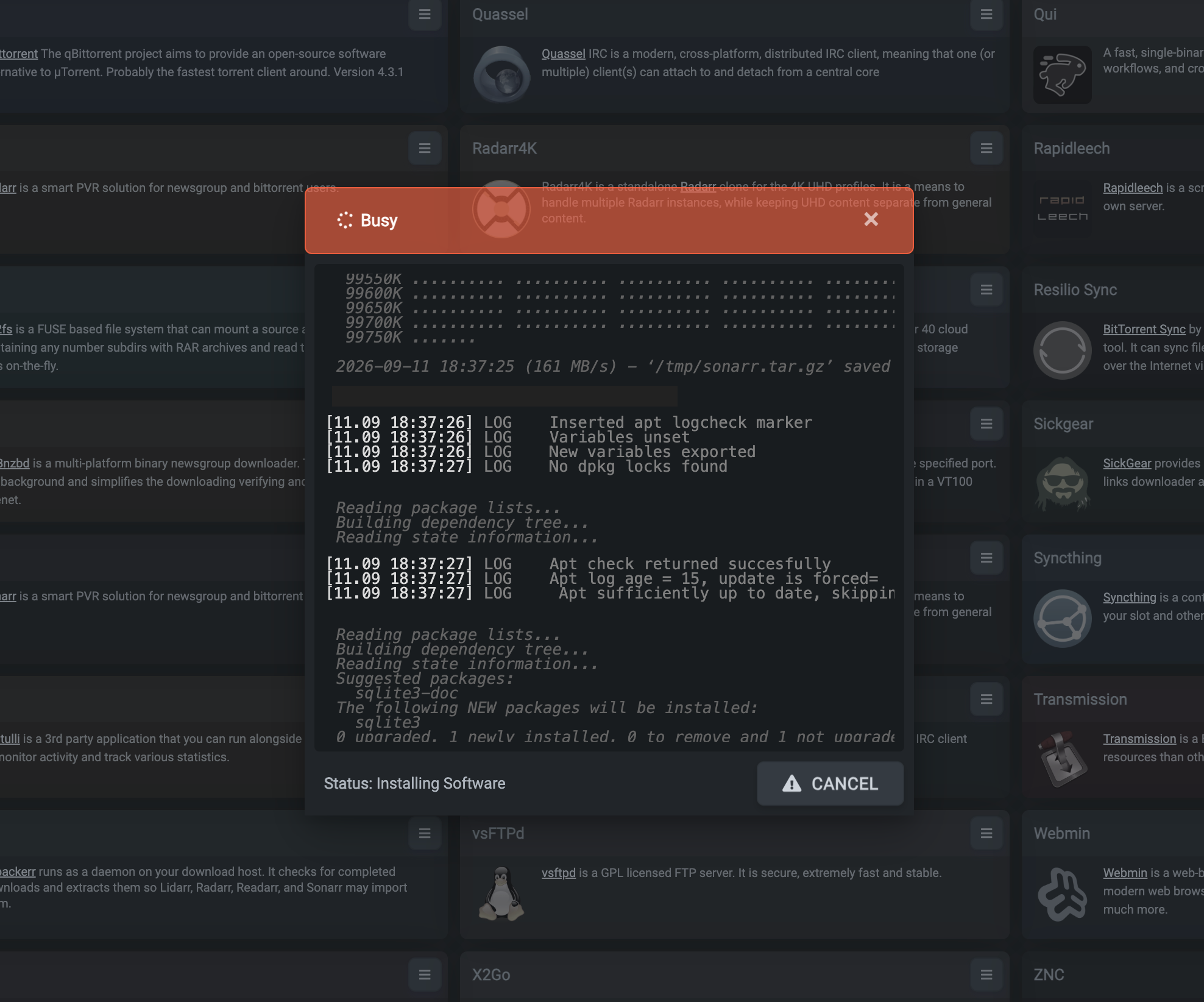Click the warning triangle on Cancel button

tap(791, 783)
